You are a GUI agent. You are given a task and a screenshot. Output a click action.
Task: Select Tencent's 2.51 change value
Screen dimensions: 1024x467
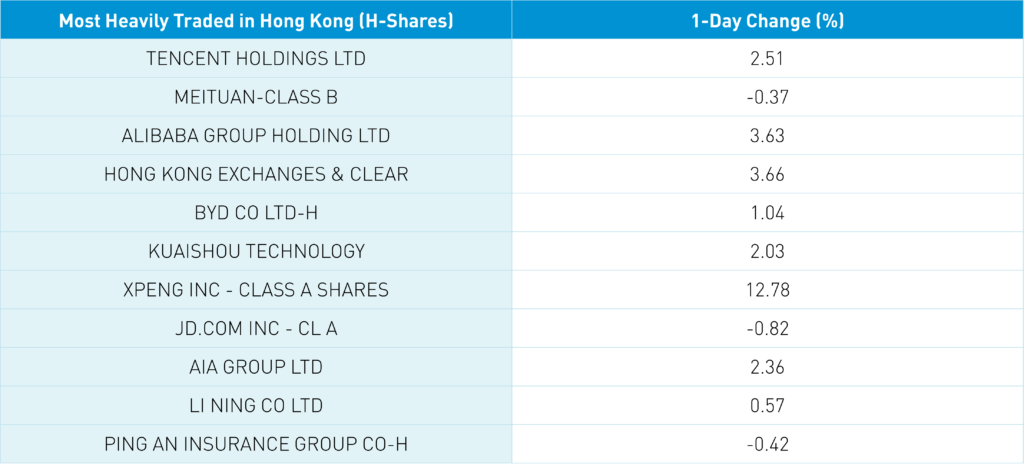pyautogui.click(x=767, y=58)
